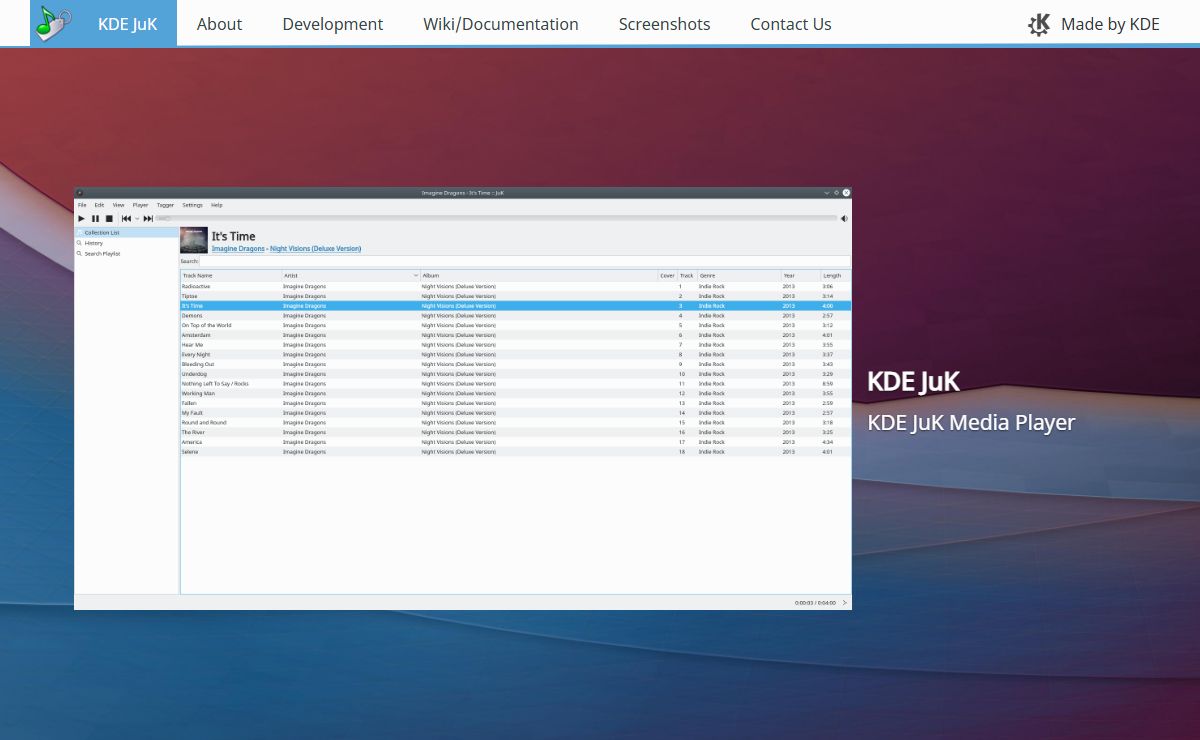Click the History magnifier icon in sidebar
This screenshot has width=1200, height=740.
point(79,243)
